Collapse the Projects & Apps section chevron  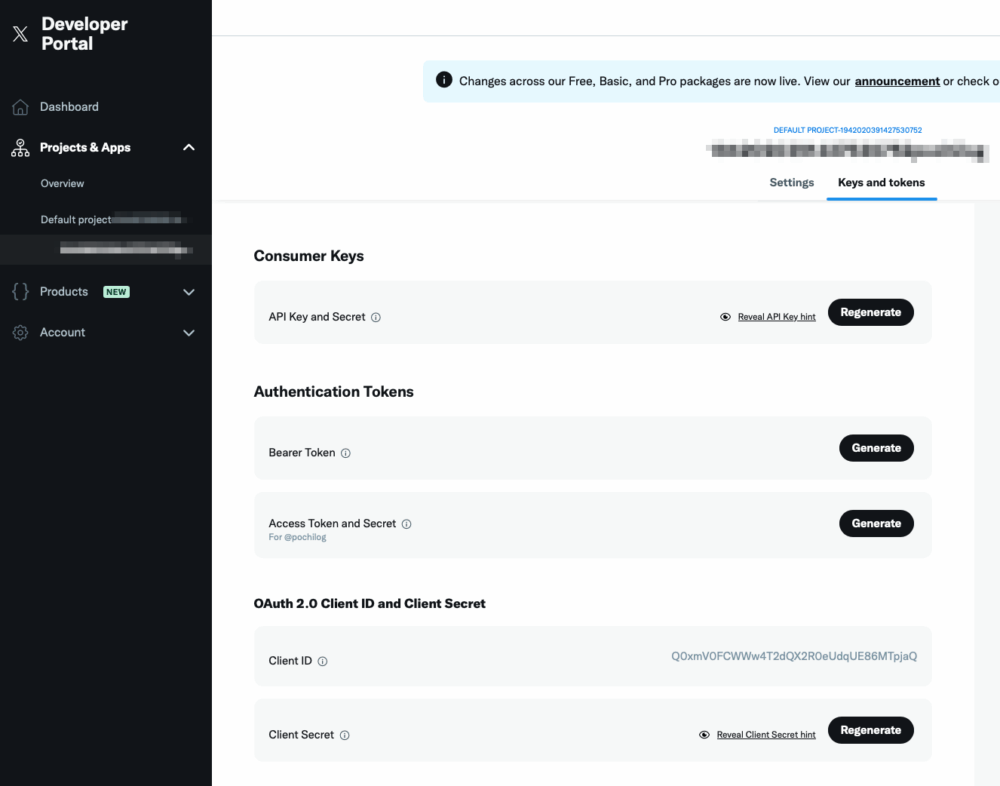(x=189, y=148)
